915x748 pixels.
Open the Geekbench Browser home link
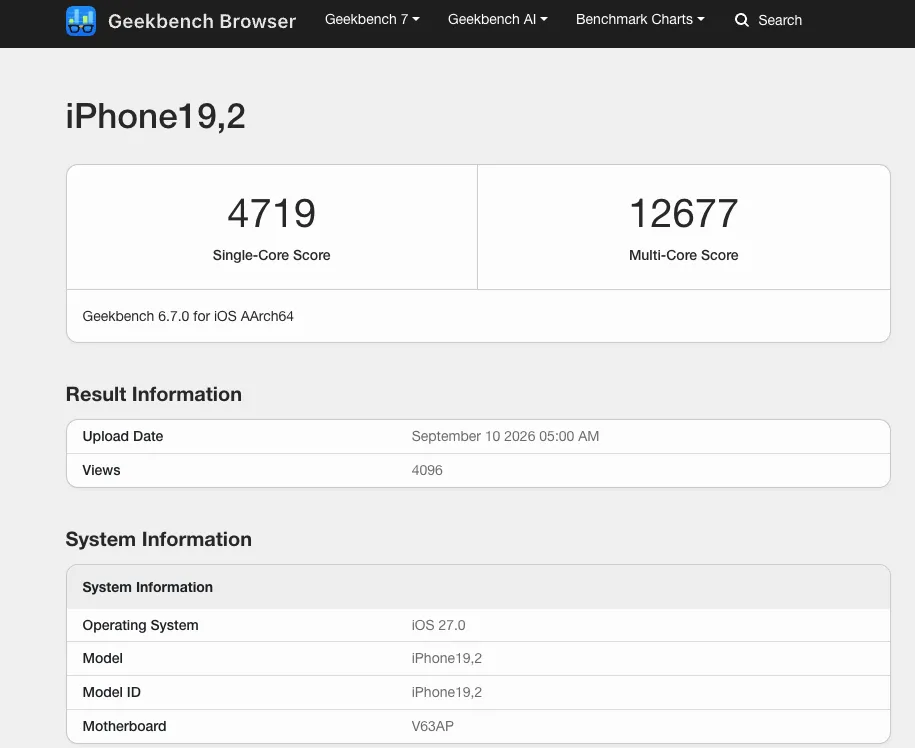[x=202, y=21]
